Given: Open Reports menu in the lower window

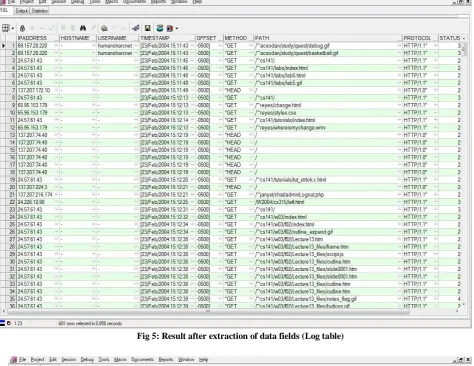Looking at the screenshot, I should point(166,359).
